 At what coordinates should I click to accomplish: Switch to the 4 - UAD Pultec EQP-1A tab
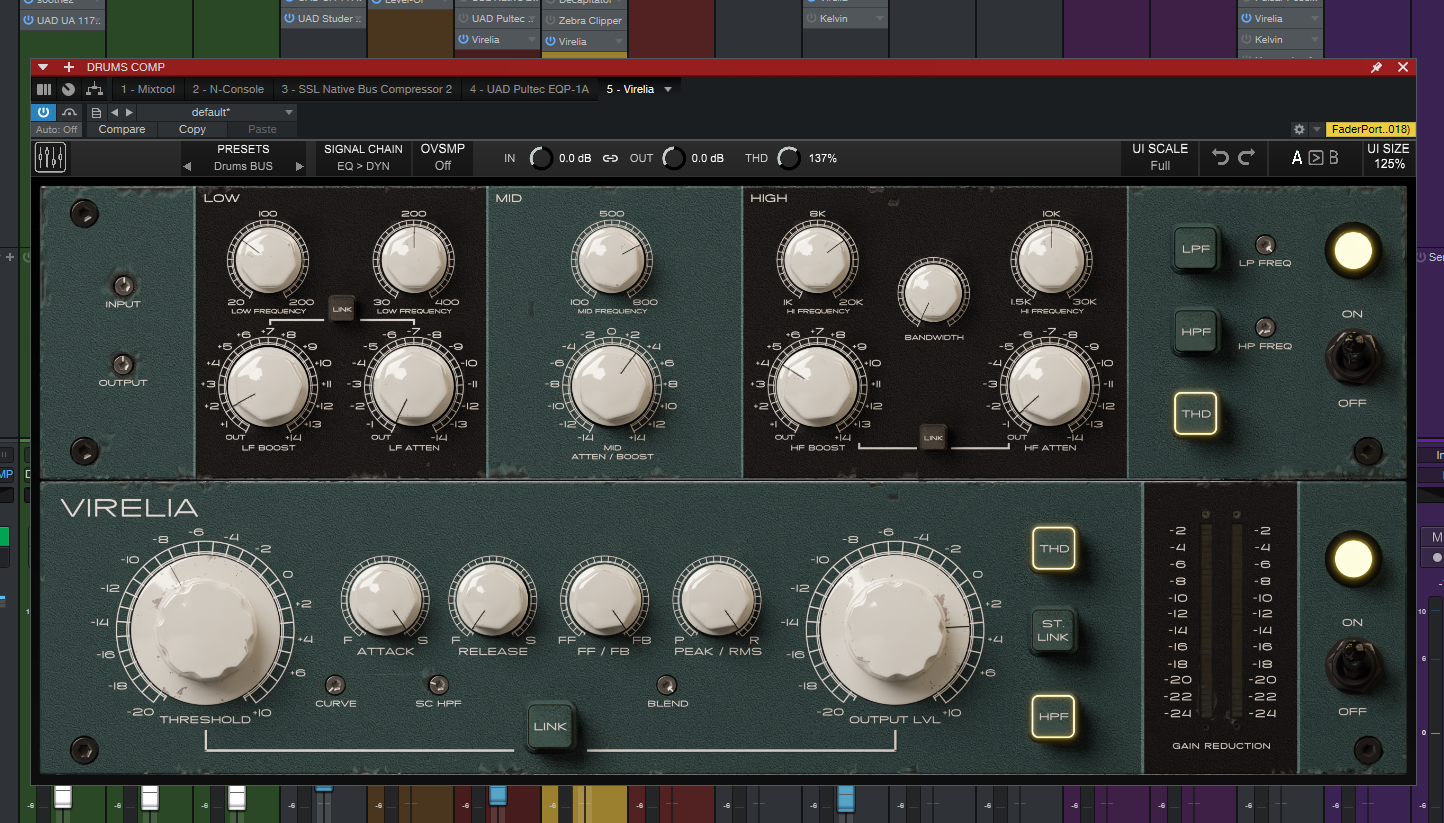coord(529,89)
